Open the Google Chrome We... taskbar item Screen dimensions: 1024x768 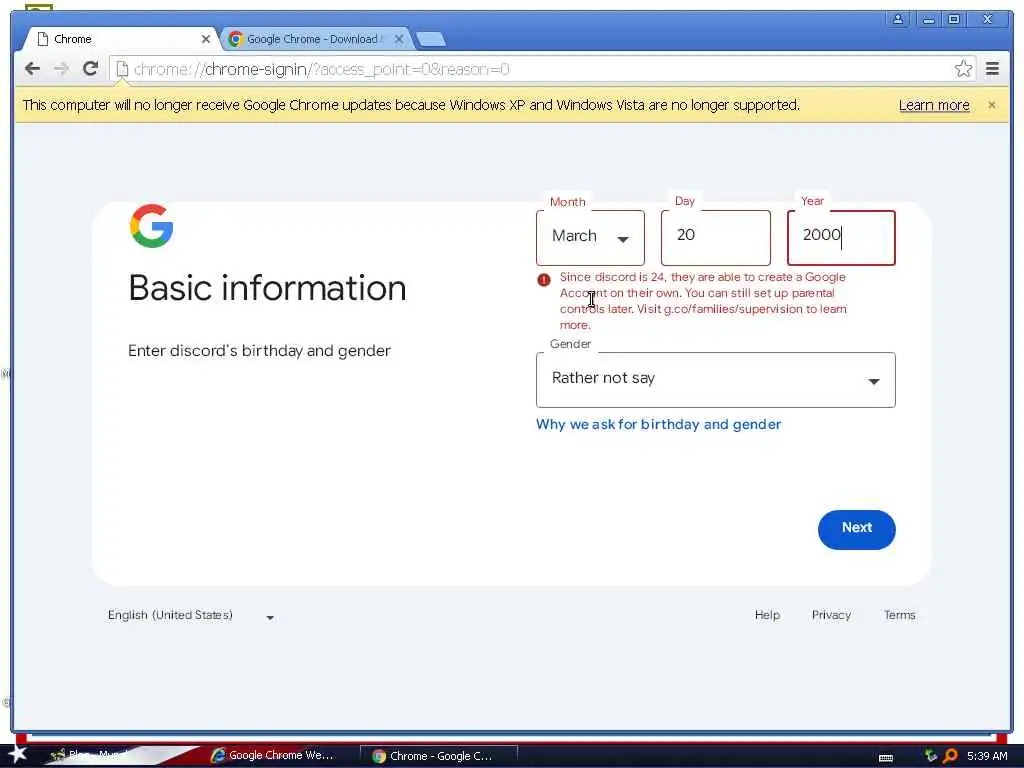point(272,755)
